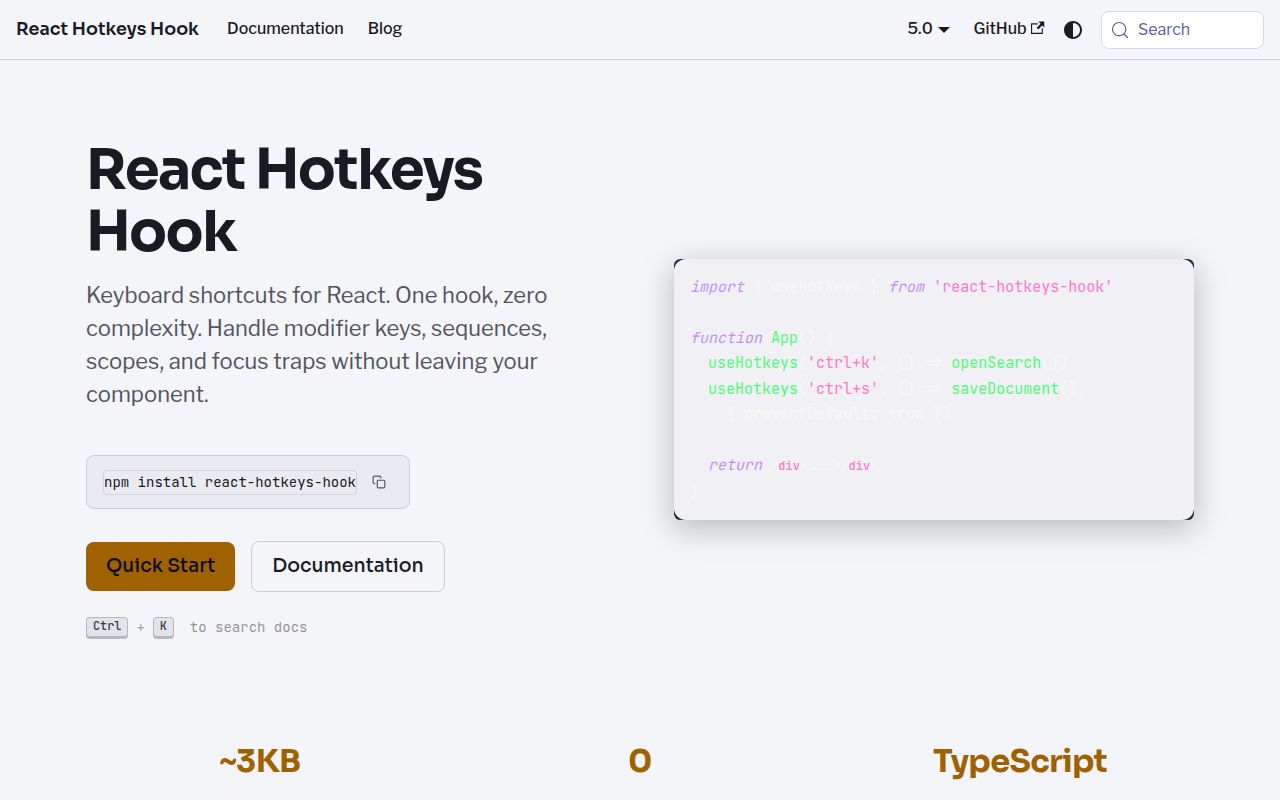Expand the 5.0 version dropdown
Screen dimensions: 1280x800
928,29
